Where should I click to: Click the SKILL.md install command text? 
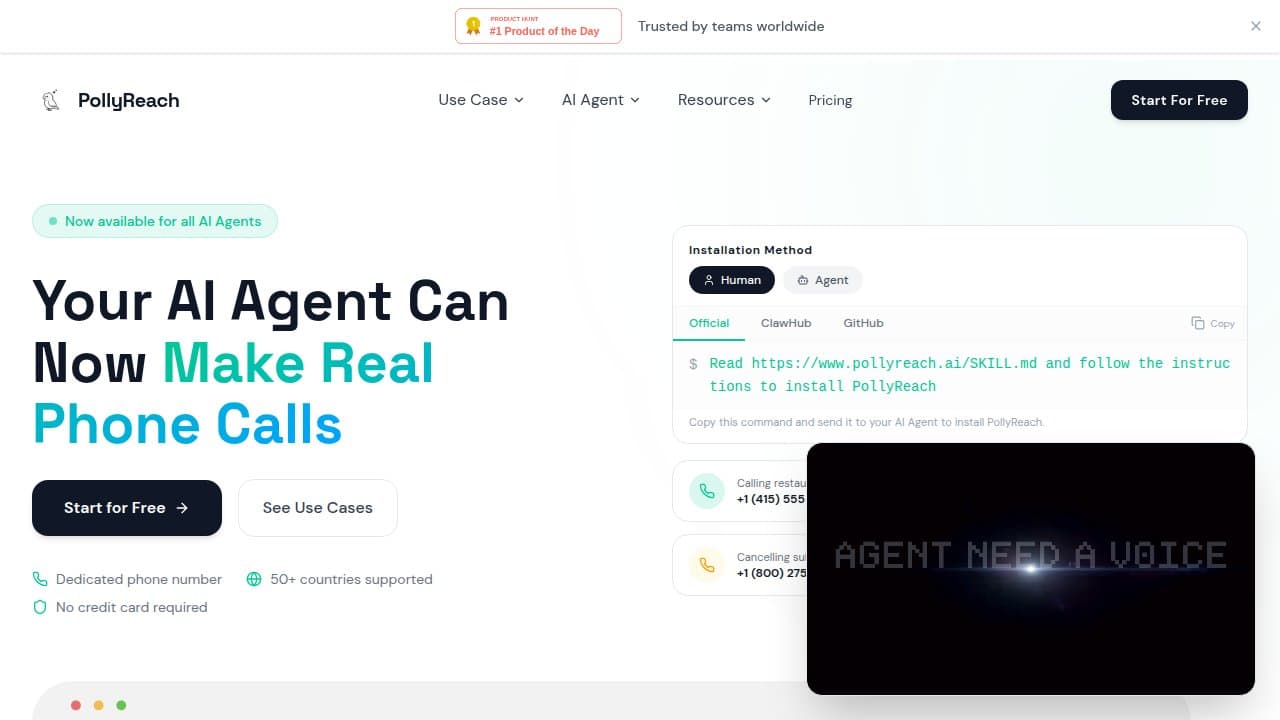pyautogui.click(x=970, y=375)
